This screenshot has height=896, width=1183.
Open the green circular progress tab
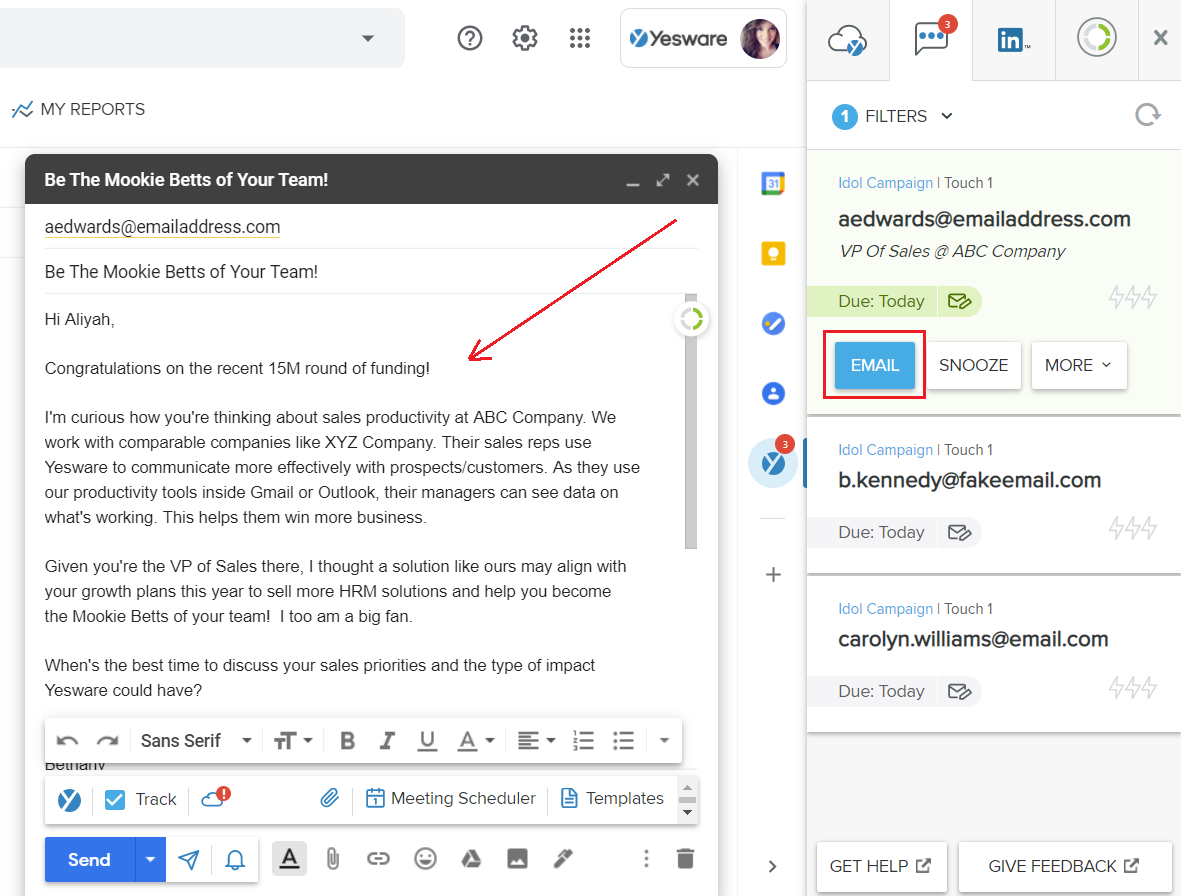click(x=1096, y=38)
